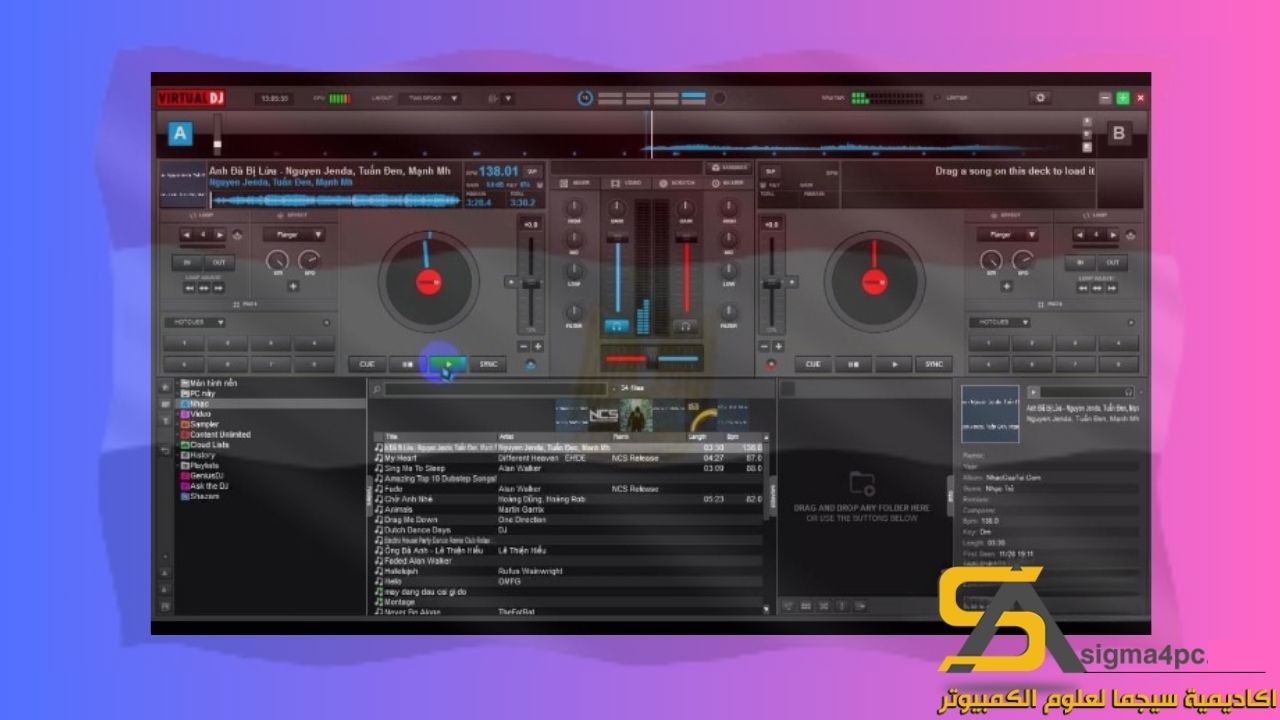The image size is (1280, 720).
Task: Open the settings gear in top bar
Action: click(x=1040, y=98)
